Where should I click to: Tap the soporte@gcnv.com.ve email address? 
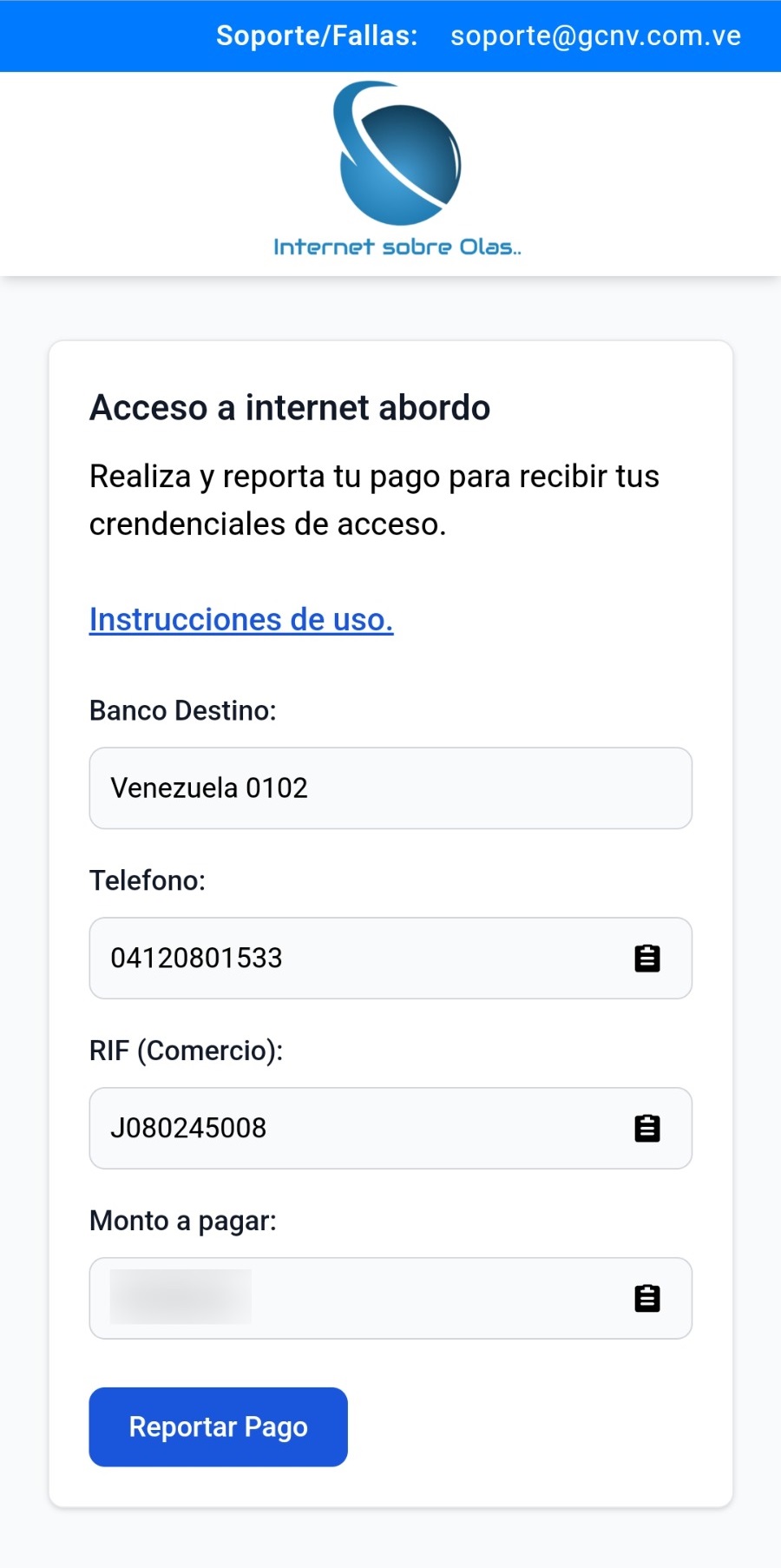point(596,36)
